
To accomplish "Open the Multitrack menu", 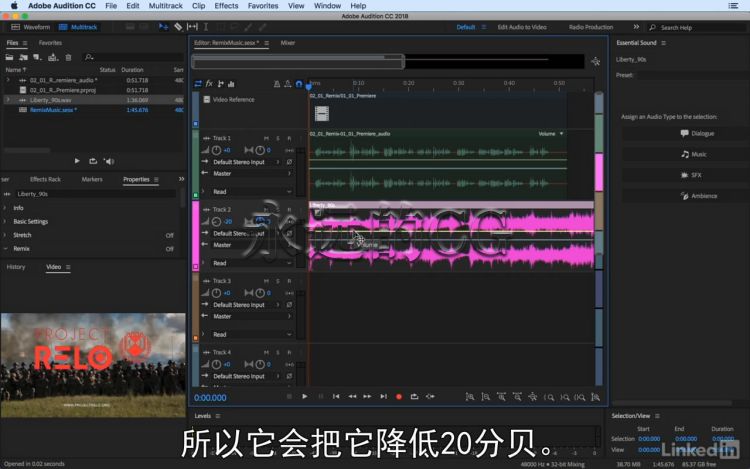I will [165, 6].
